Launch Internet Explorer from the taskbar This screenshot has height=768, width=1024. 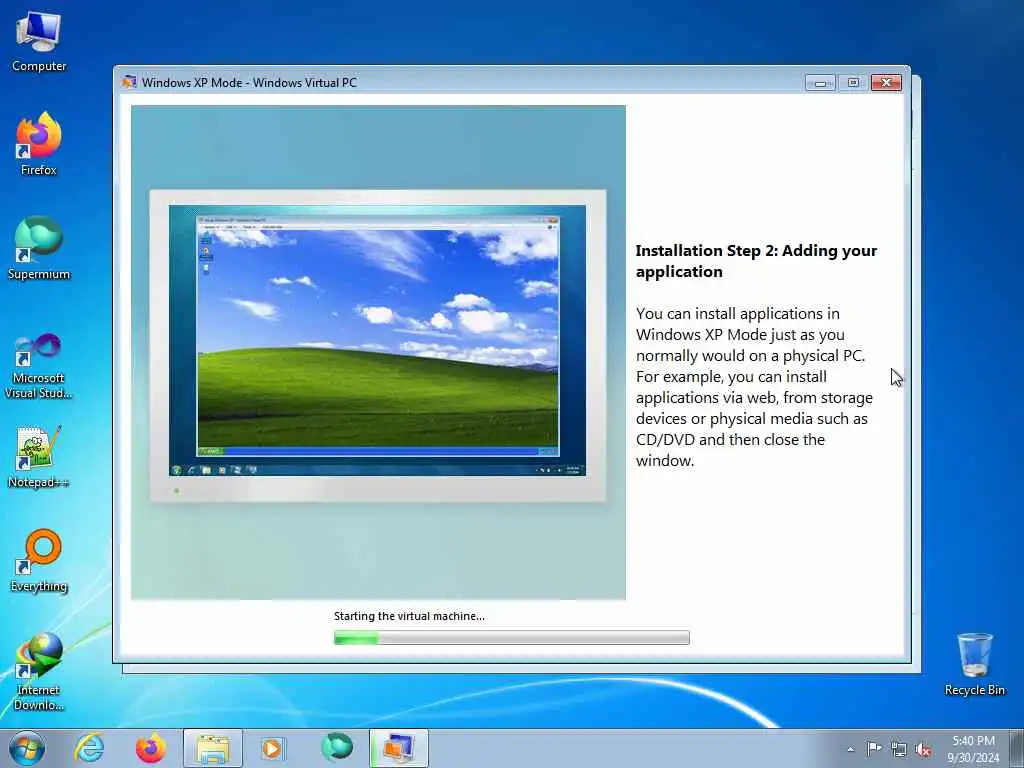tap(89, 748)
